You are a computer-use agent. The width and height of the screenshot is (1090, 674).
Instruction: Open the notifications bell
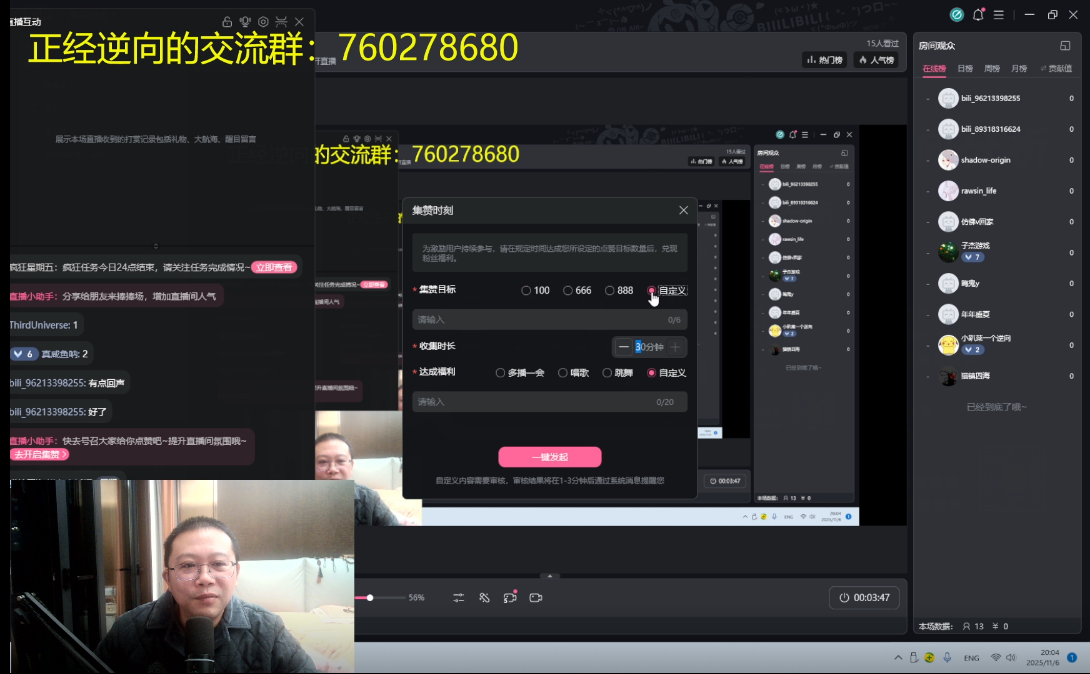978,15
